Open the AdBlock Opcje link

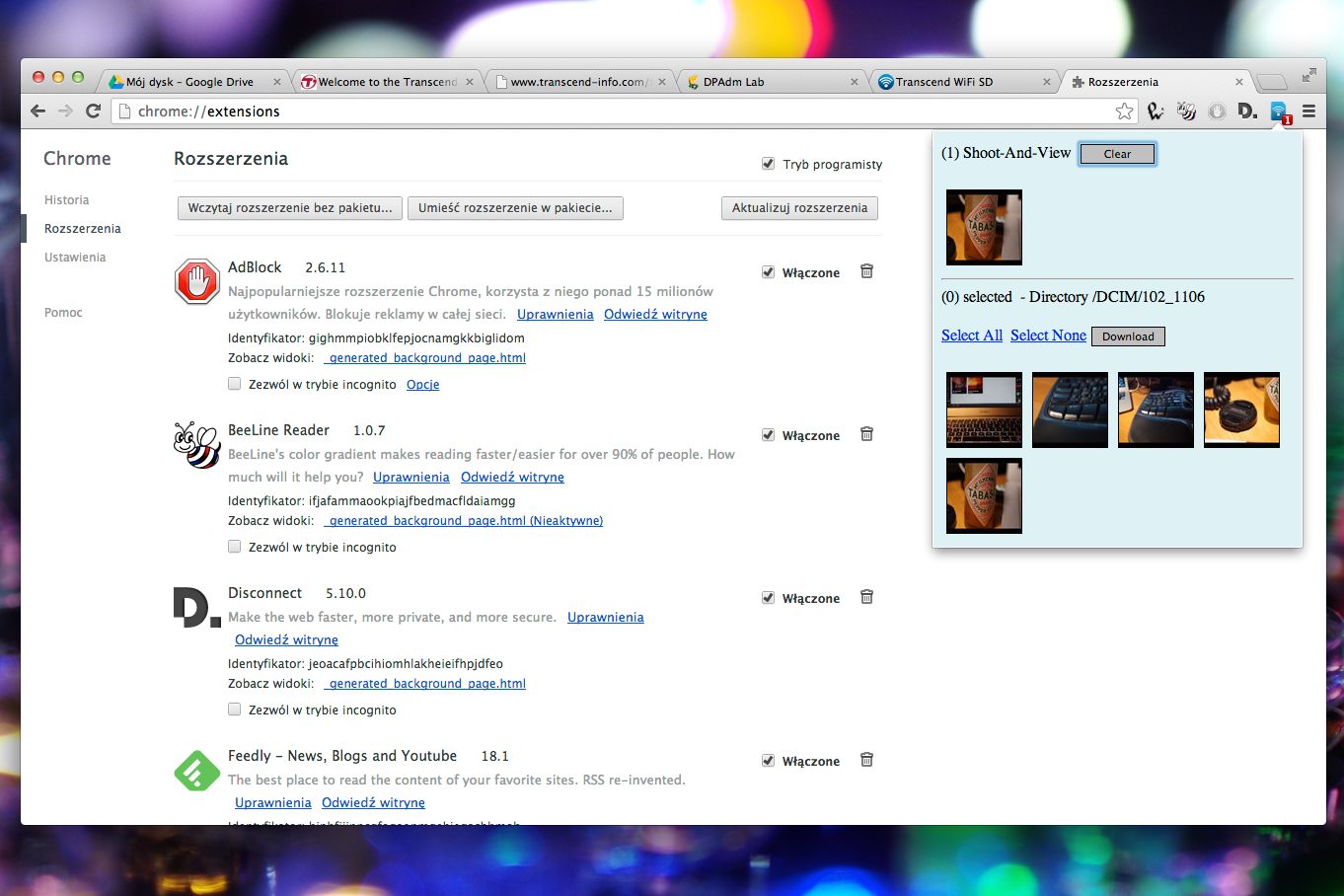click(422, 385)
